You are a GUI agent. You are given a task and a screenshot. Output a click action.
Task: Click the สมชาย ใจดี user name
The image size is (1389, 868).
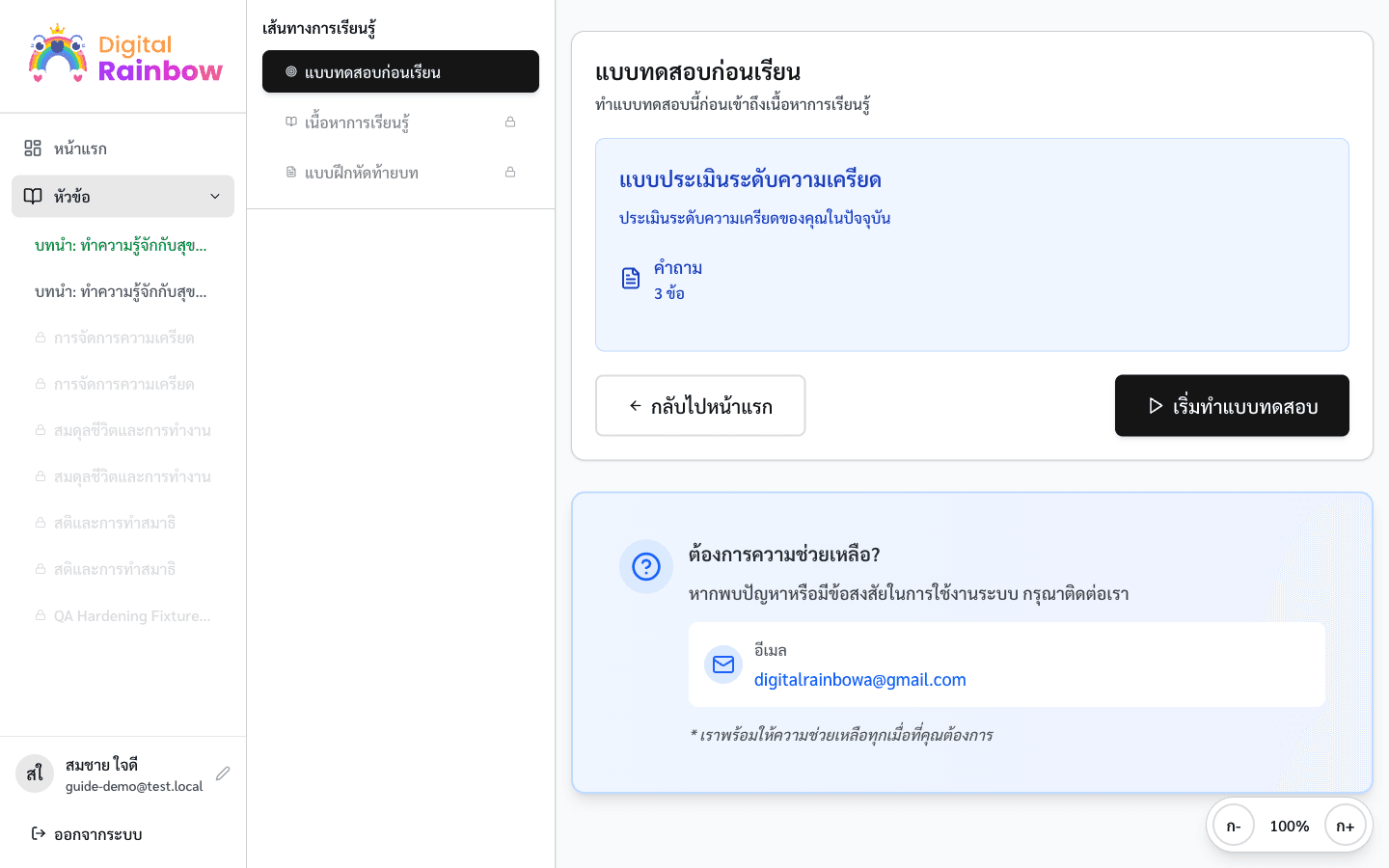click(102, 765)
